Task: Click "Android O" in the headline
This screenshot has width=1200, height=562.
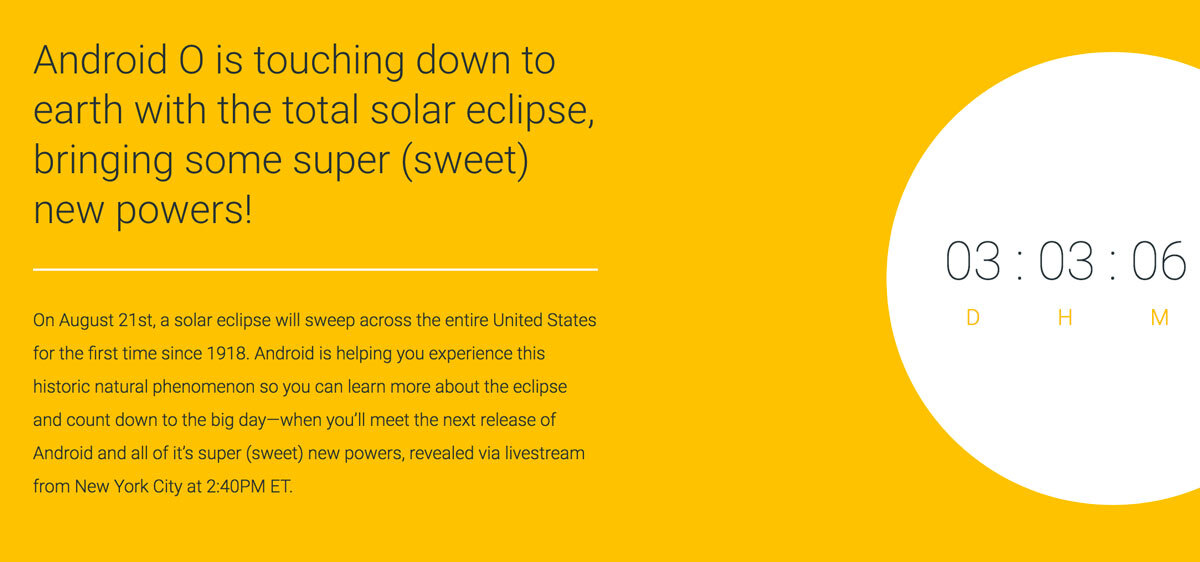Action: 118,61
